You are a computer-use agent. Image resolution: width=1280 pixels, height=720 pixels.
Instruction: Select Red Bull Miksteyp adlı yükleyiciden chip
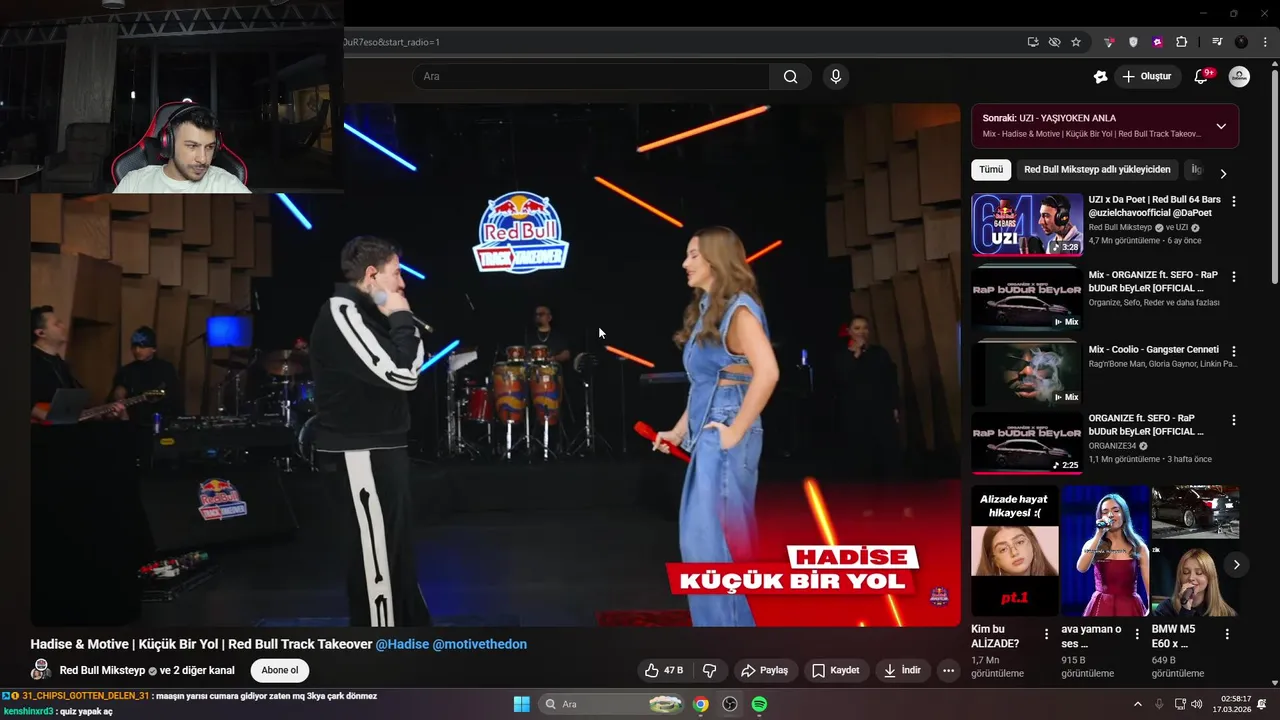click(1097, 170)
